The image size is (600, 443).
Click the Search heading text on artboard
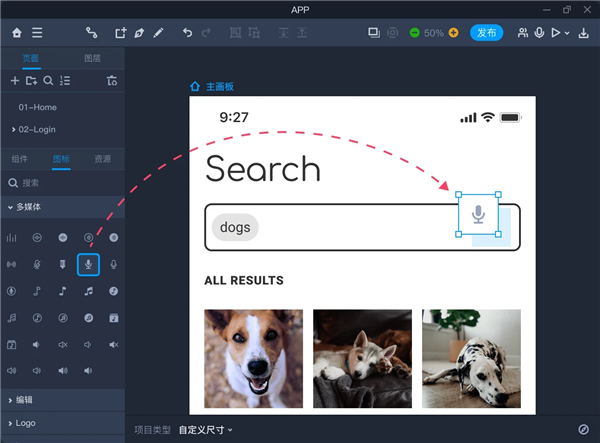tap(262, 169)
